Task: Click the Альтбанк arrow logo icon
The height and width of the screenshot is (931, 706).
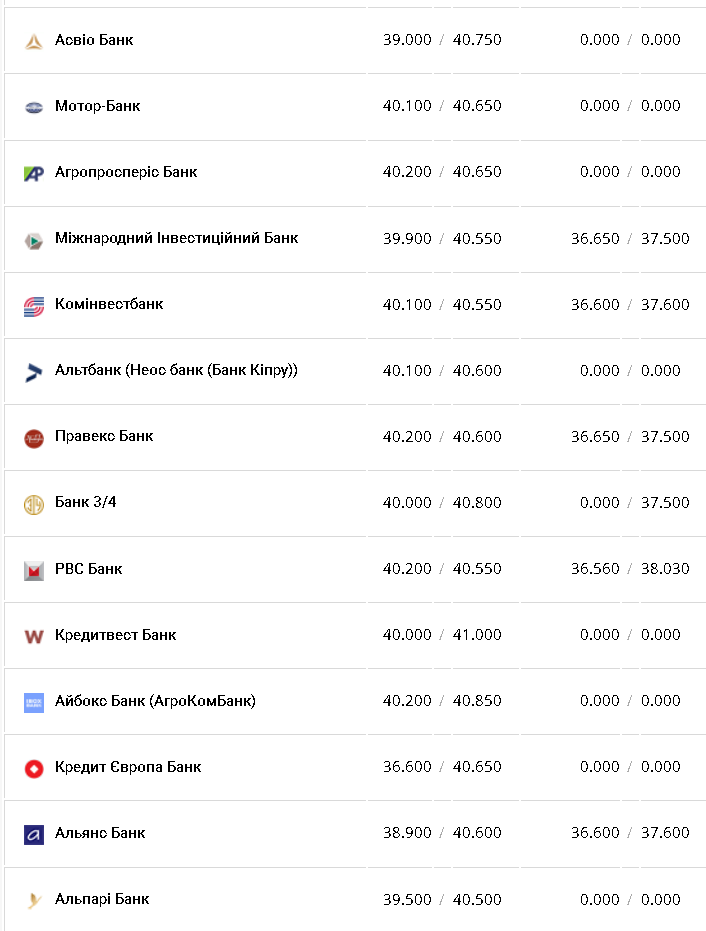Action: [34, 372]
